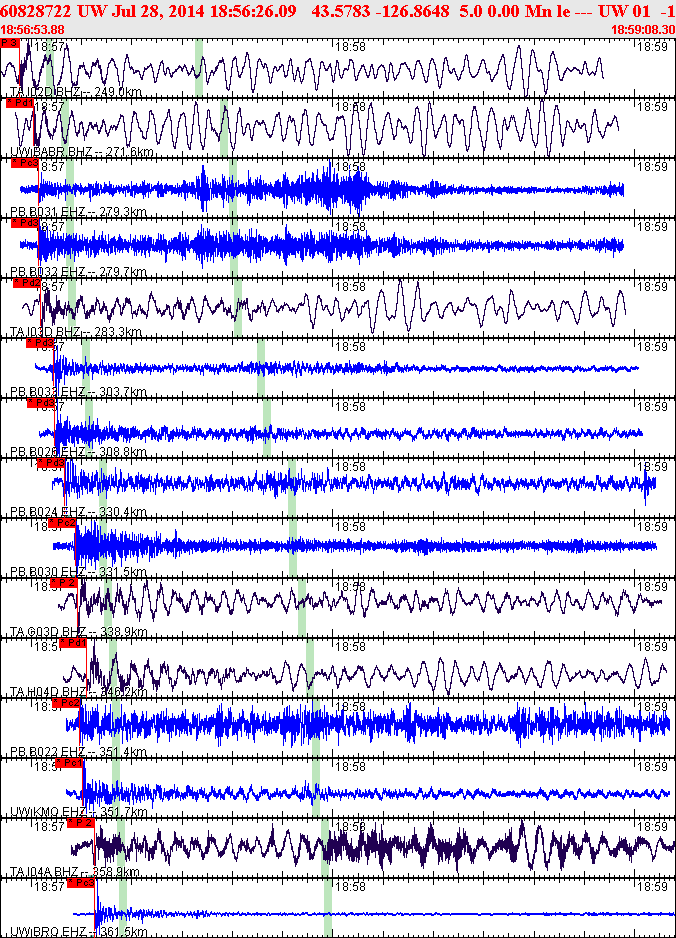
Task: Click the station label TA.G03D.BHZ 338.9km
Action: (78, 632)
